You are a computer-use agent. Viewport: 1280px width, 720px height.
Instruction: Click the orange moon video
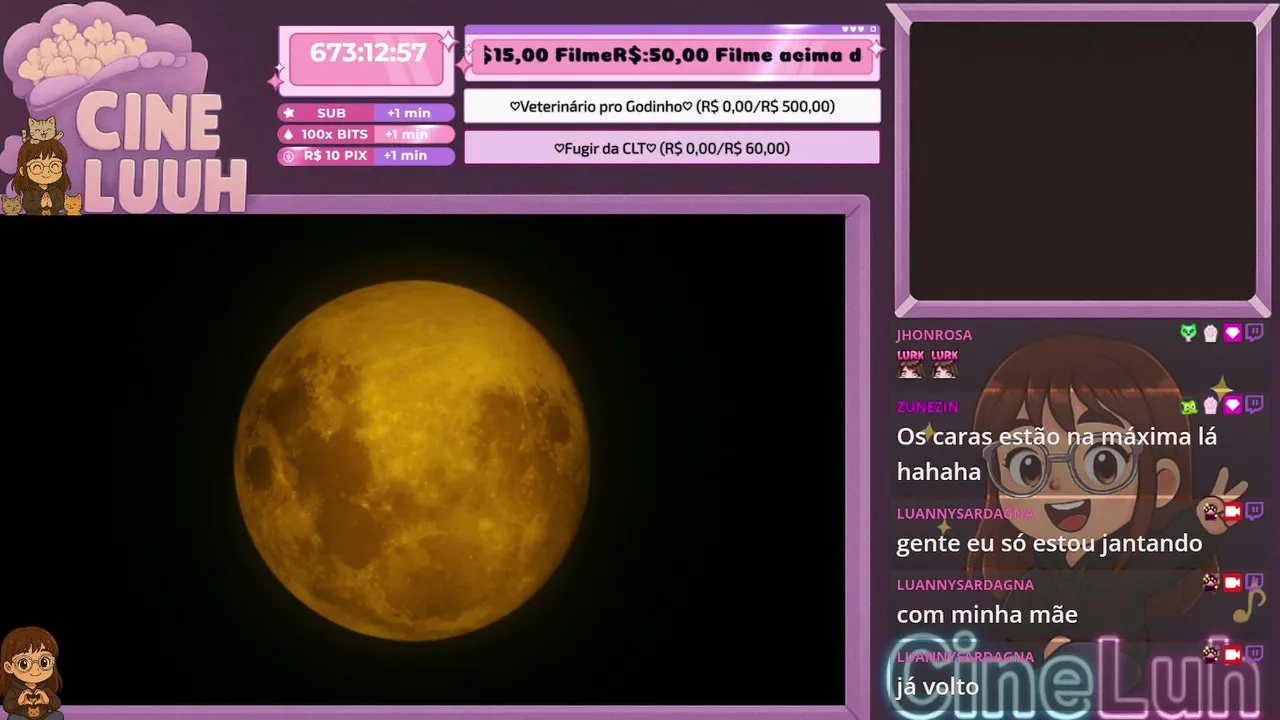[422, 461]
